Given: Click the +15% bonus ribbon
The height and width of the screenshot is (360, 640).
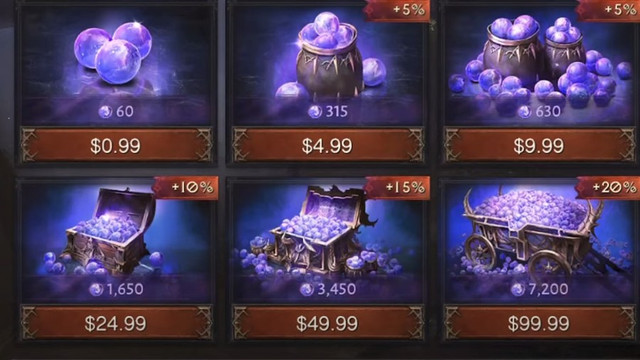Looking at the screenshot, I should [x=398, y=187].
